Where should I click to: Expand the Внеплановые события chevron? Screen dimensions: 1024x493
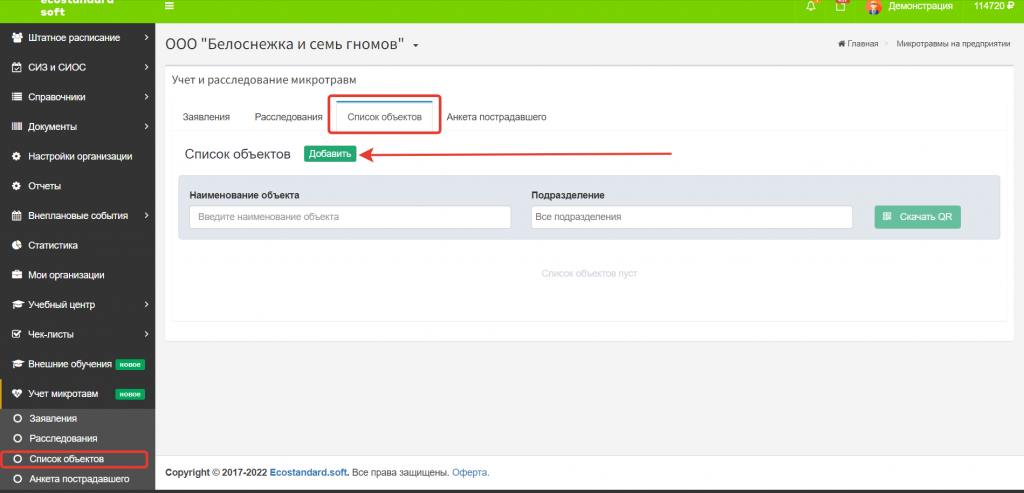(x=146, y=215)
